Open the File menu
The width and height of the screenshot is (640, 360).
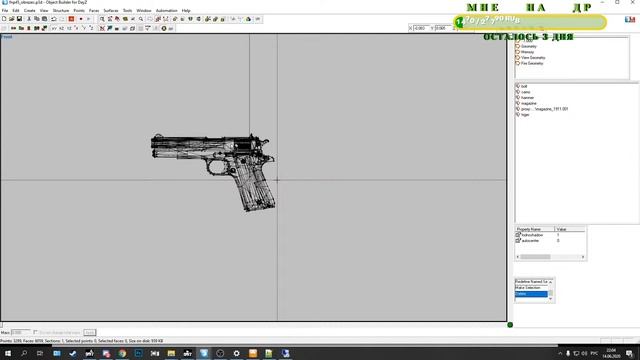(5, 11)
